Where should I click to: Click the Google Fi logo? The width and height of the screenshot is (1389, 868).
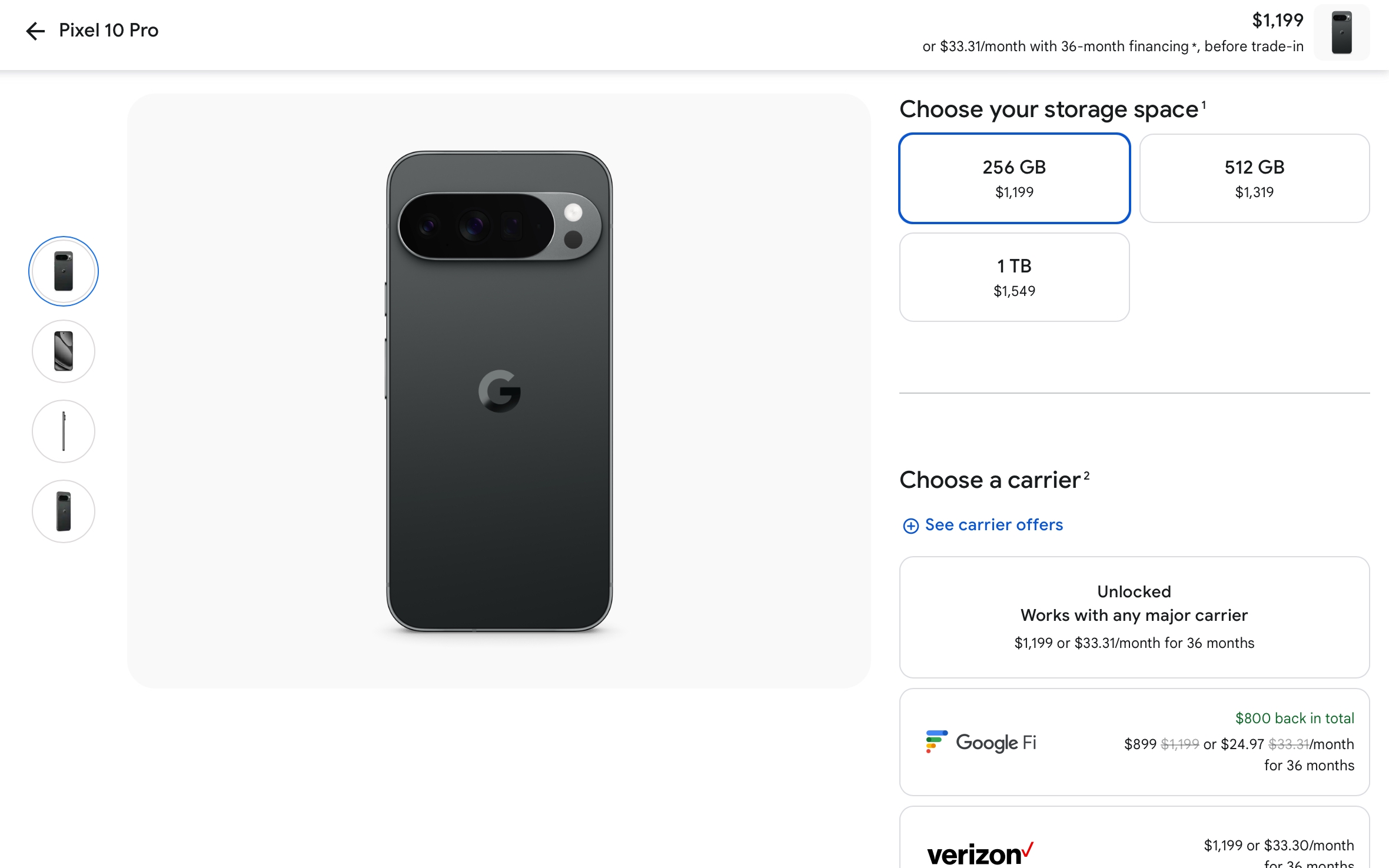(981, 742)
